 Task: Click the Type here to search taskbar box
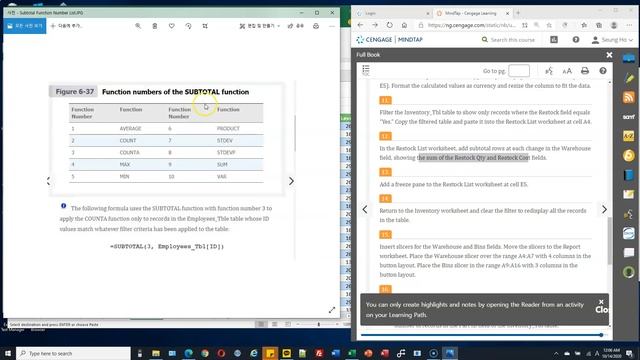[x=73, y=353]
